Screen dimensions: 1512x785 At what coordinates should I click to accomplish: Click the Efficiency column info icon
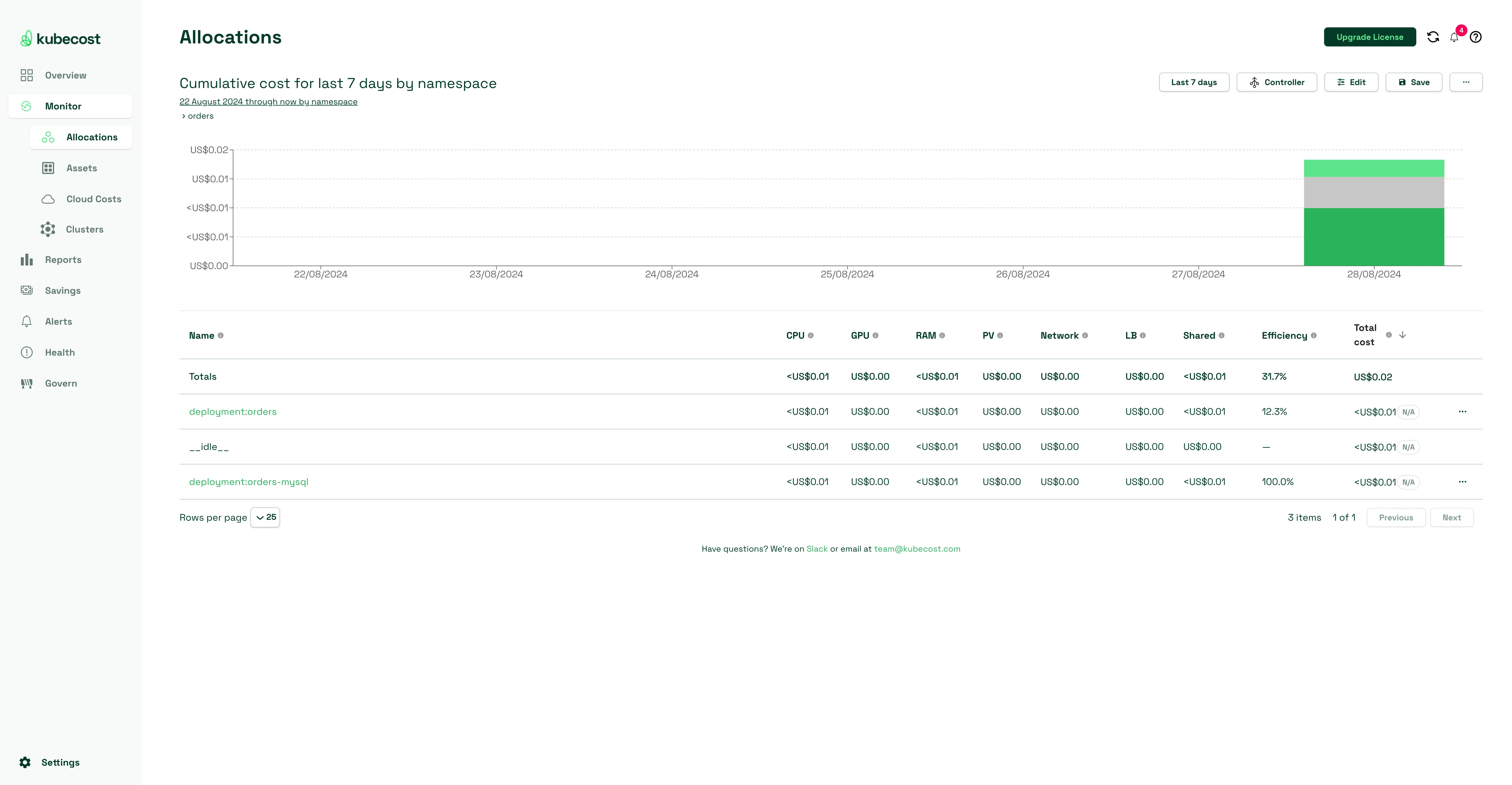tap(1314, 336)
